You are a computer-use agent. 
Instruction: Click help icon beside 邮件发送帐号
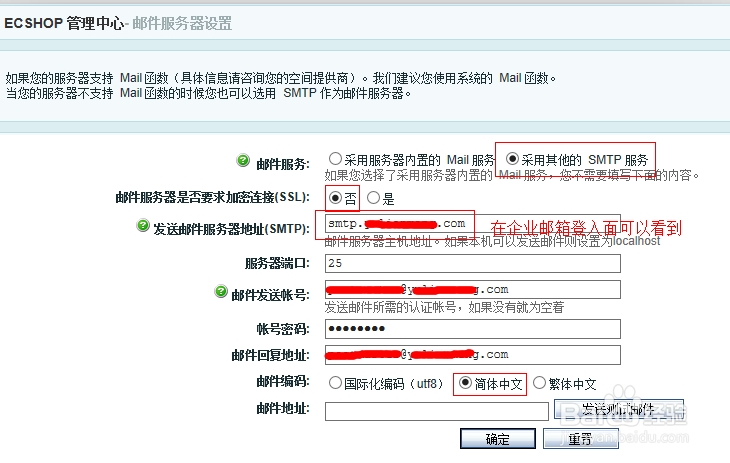tap(221, 292)
